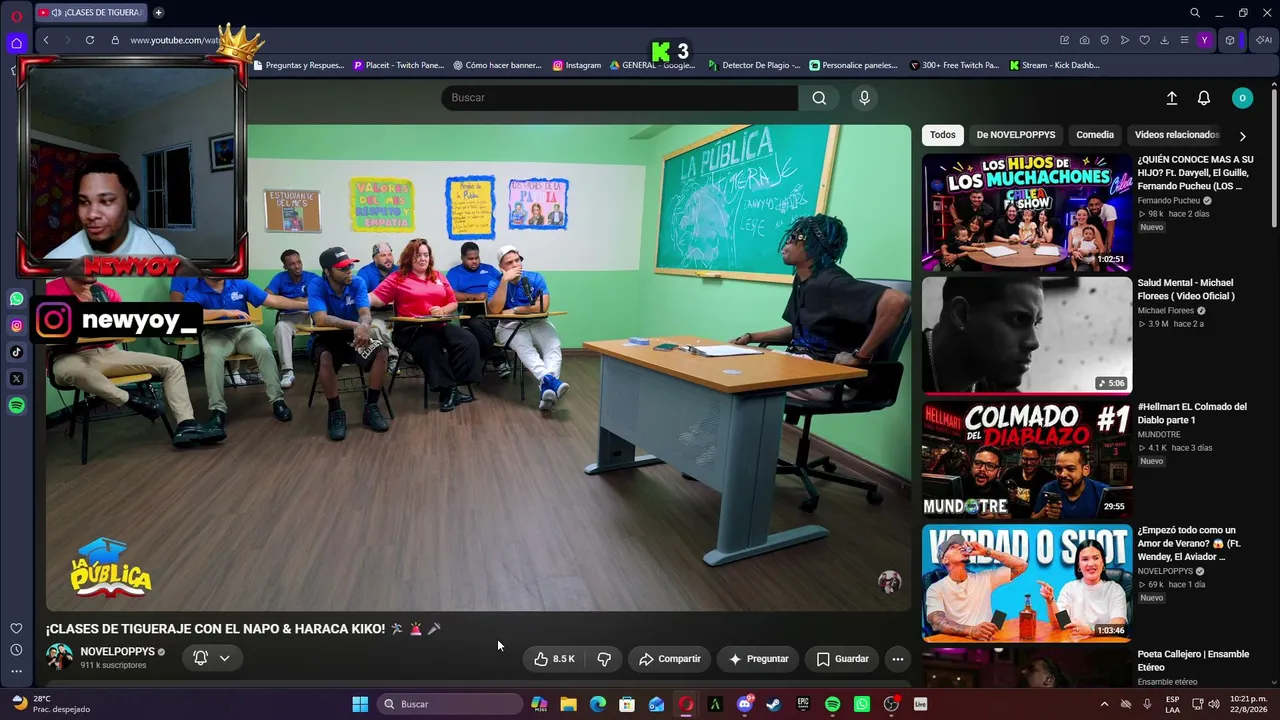Open File Explorer from the taskbar
The width and height of the screenshot is (1280, 720).
point(569,704)
